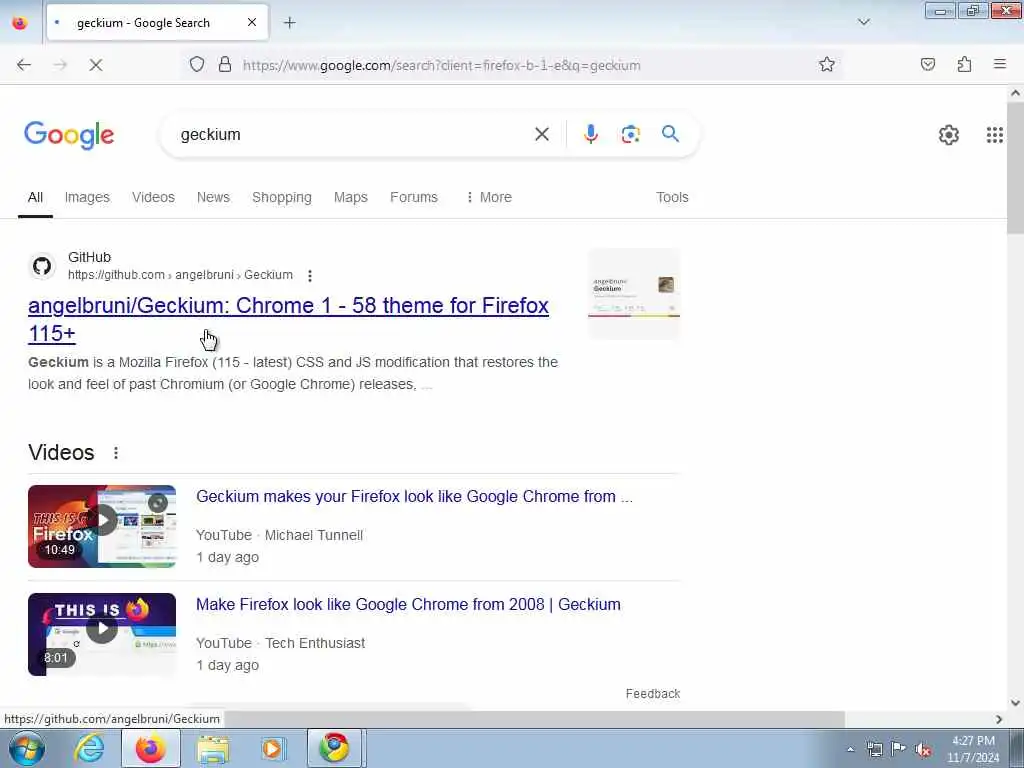1024x768 pixels.
Task: Click the horizontal scrollbar thumb
Action: point(534,719)
